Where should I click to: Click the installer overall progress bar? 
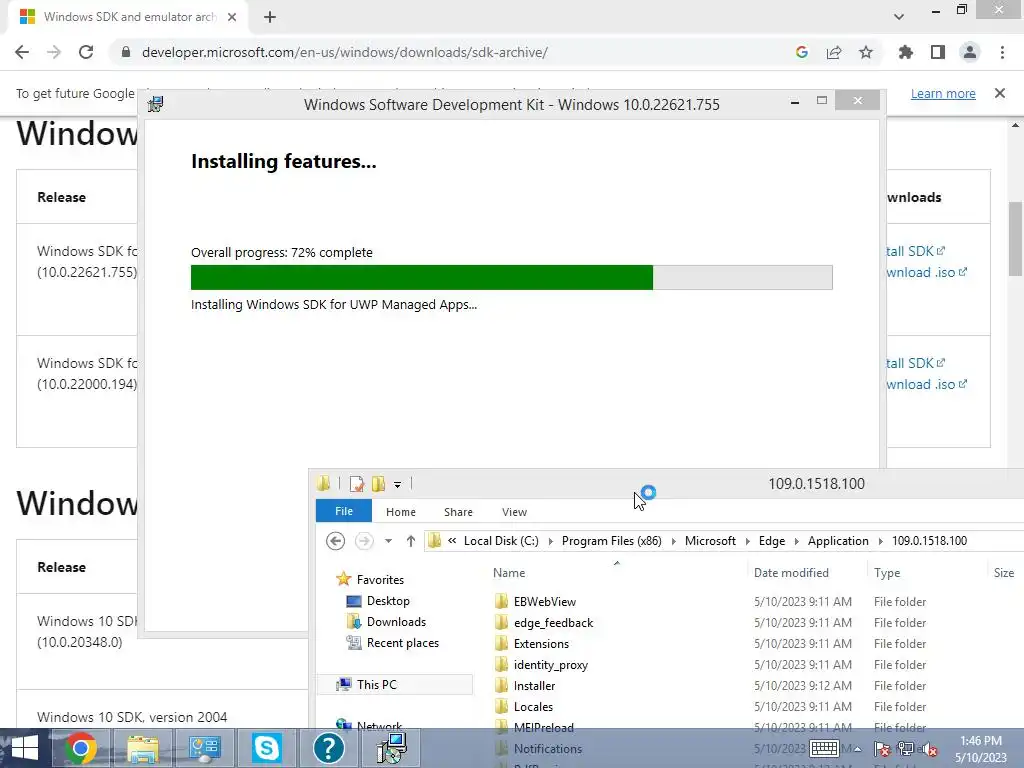pos(511,278)
